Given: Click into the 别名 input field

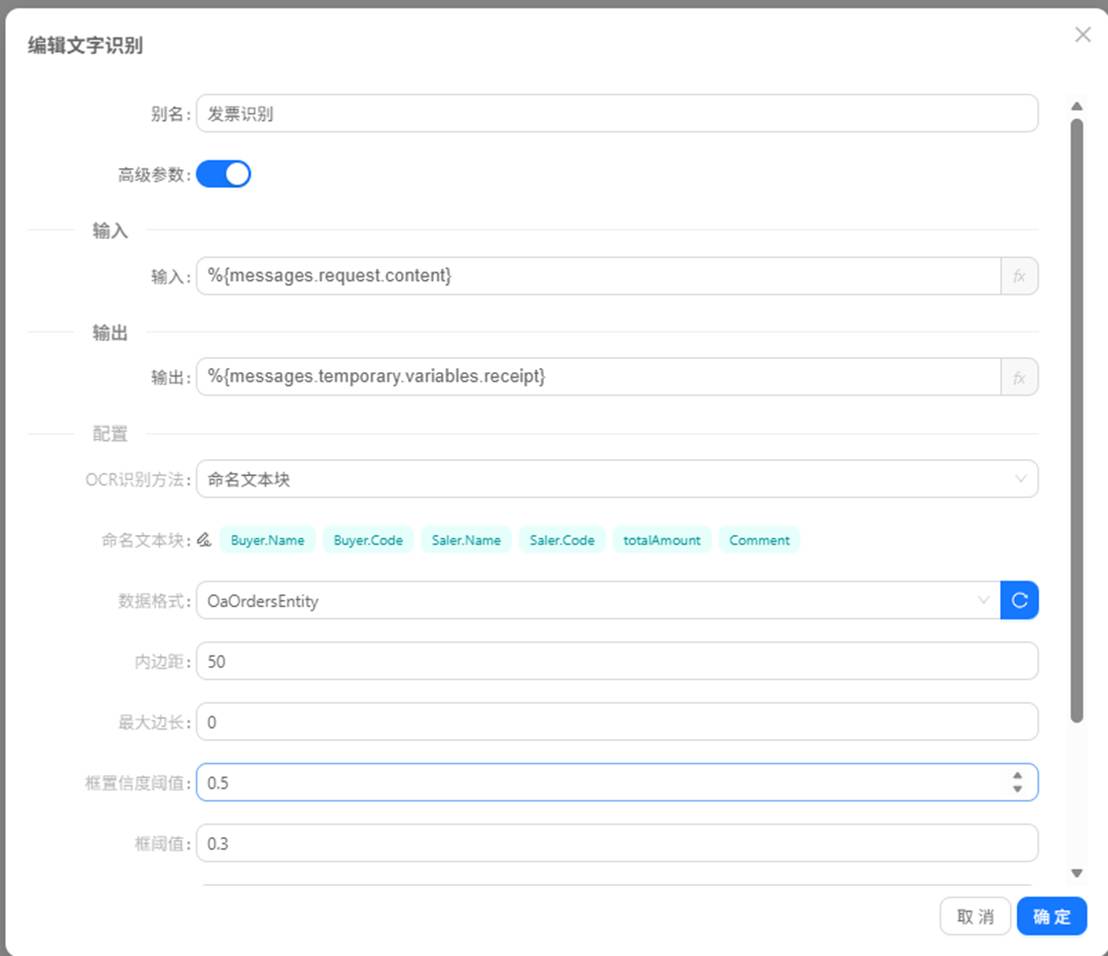Looking at the screenshot, I should click(616, 114).
